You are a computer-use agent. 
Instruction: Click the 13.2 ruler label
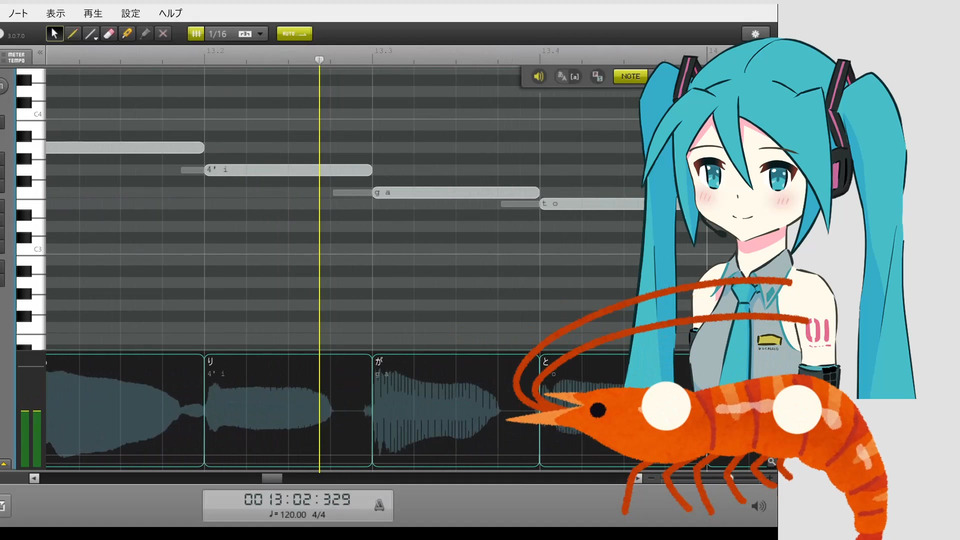(216, 51)
